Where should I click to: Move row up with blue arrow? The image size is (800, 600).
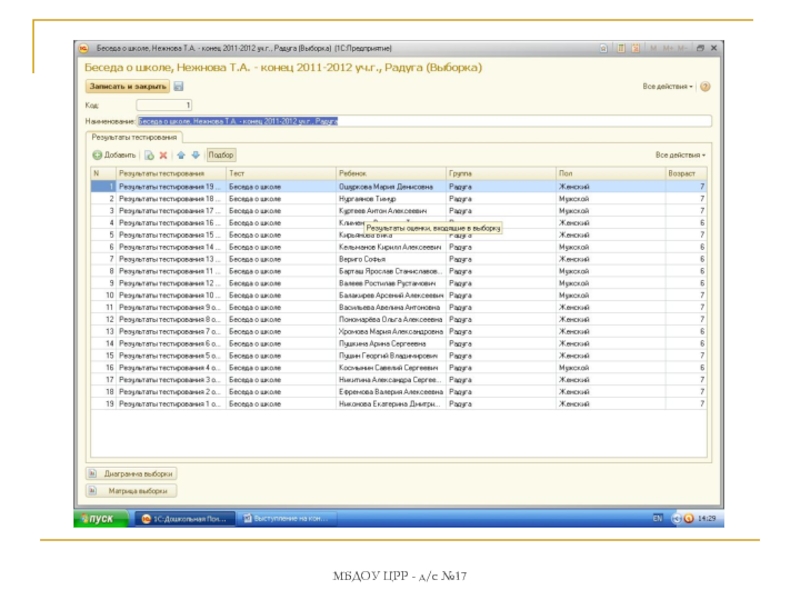(181, 155)
